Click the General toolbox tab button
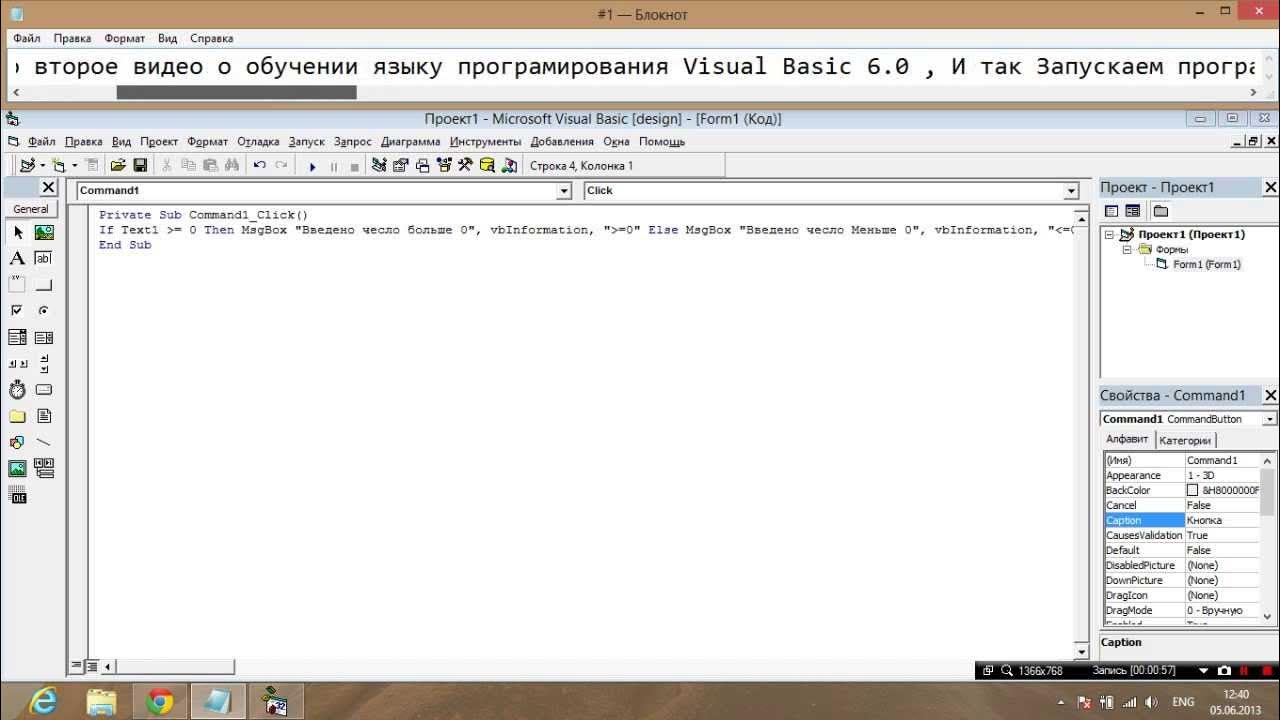 pyautogui.click(x=31, y=209)
